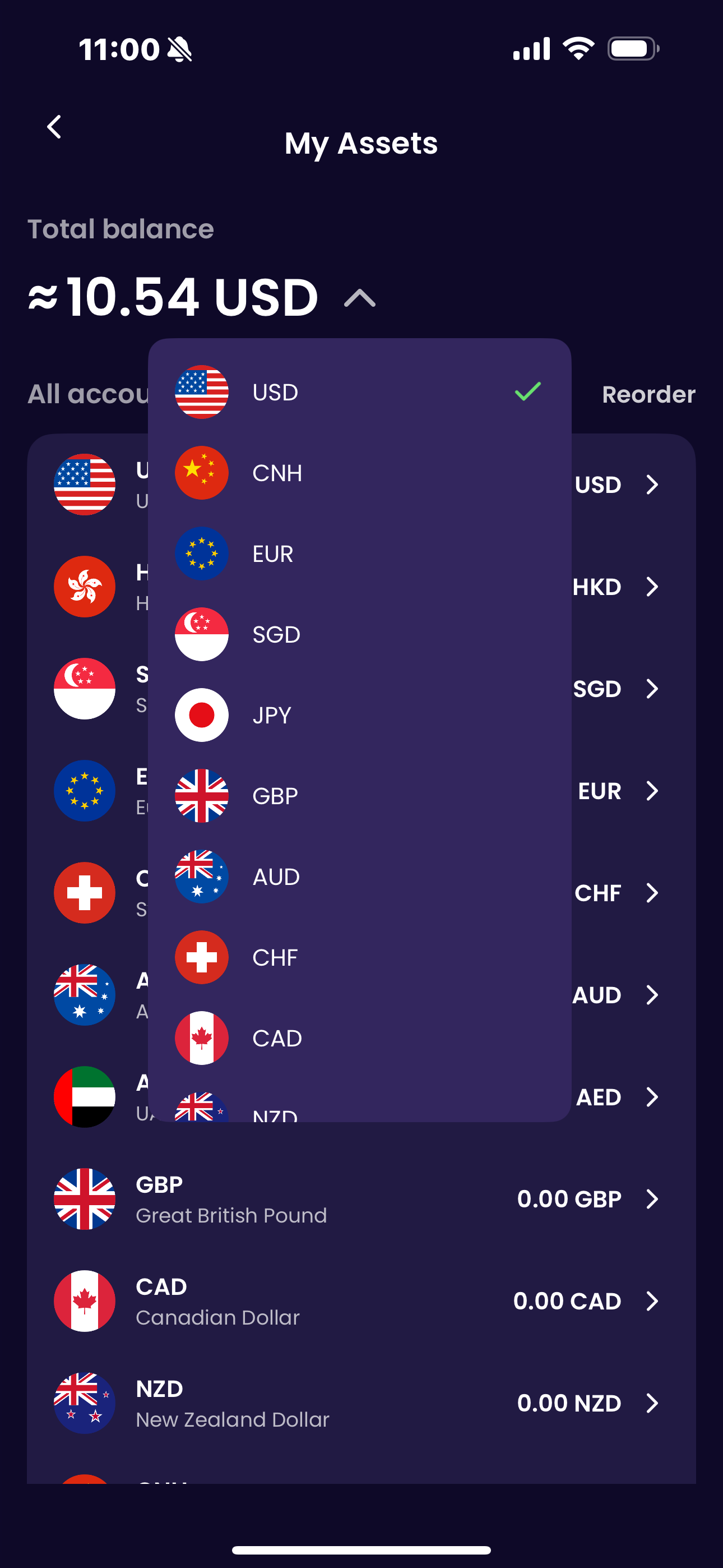Image resolution: width=723 pixels, height=1568 pixels.
Task: Tap the US flag icon in dropdown
Action: coord(201,392)
